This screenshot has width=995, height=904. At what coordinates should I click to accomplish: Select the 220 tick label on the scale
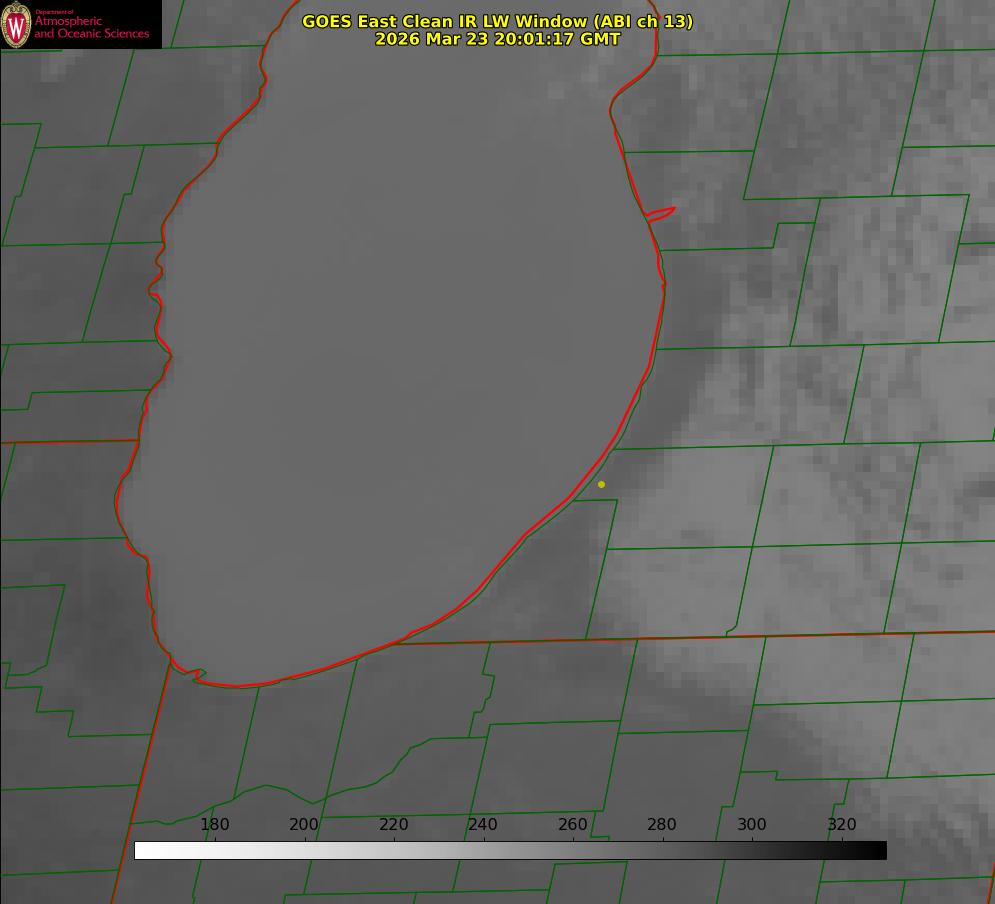394,825
